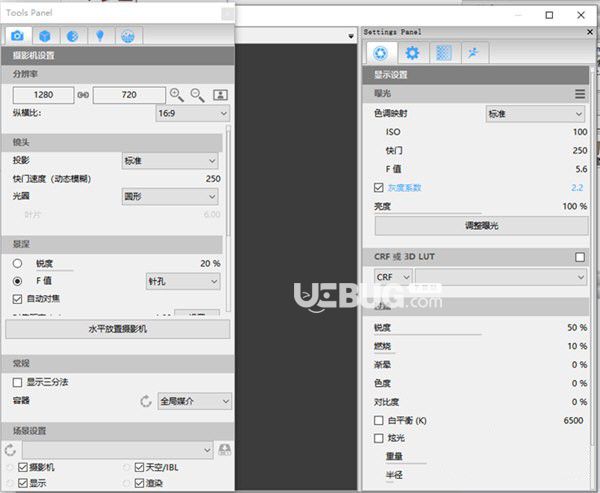Click the 水平放置摄影机 button
600x493 pixels.
117,329
